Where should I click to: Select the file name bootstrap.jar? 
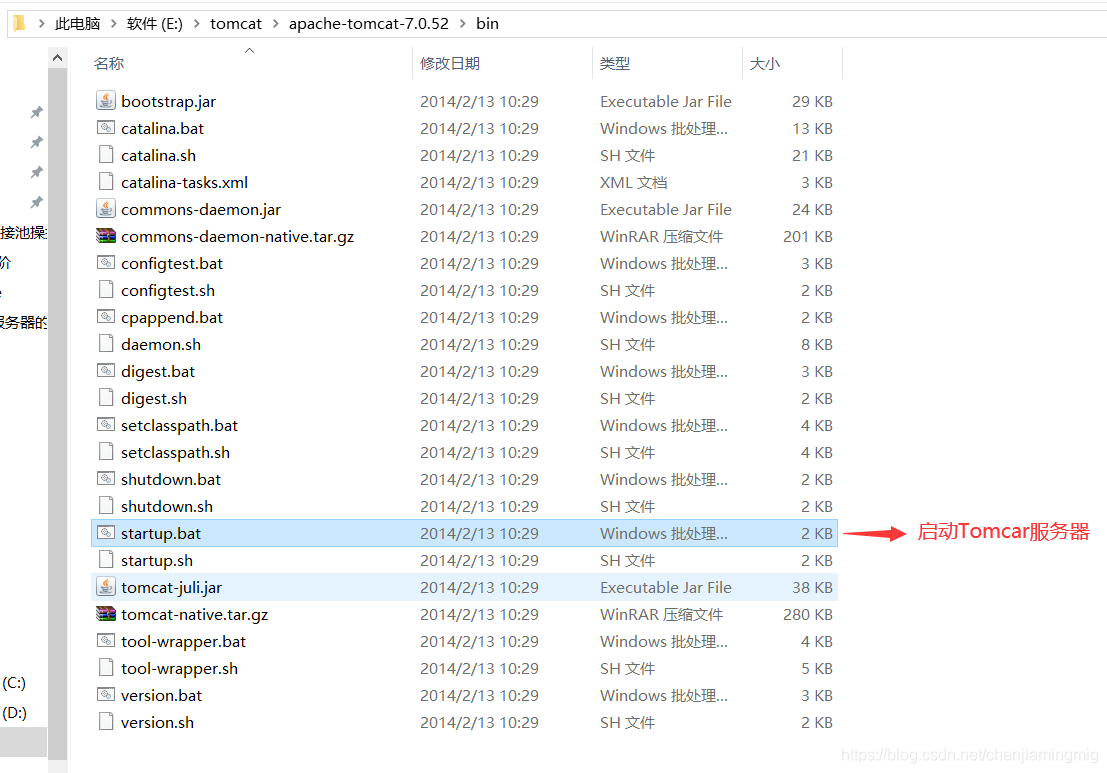[x=169, y=102]
